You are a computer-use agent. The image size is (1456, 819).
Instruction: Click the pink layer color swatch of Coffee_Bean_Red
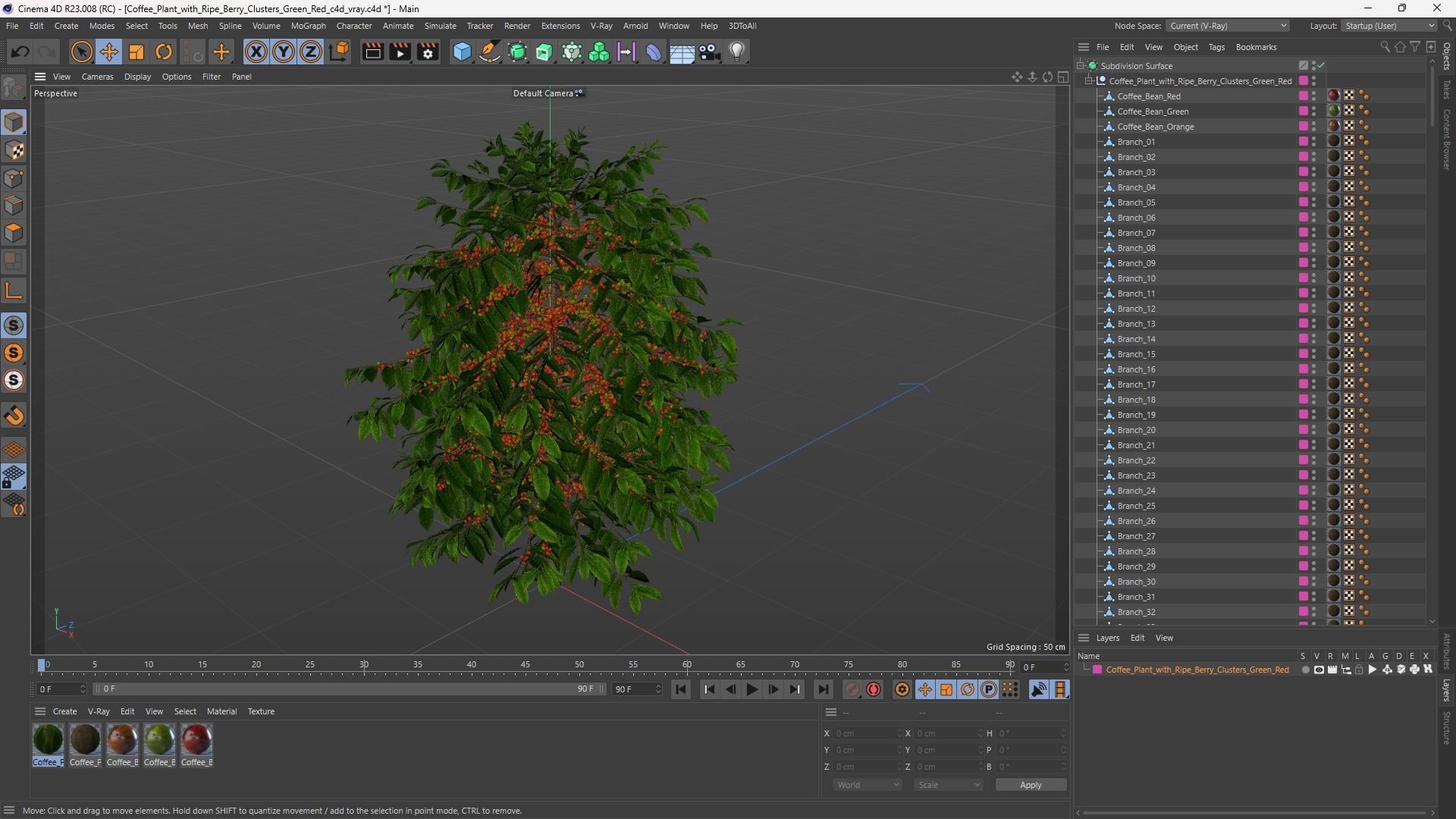[1303, 96]
